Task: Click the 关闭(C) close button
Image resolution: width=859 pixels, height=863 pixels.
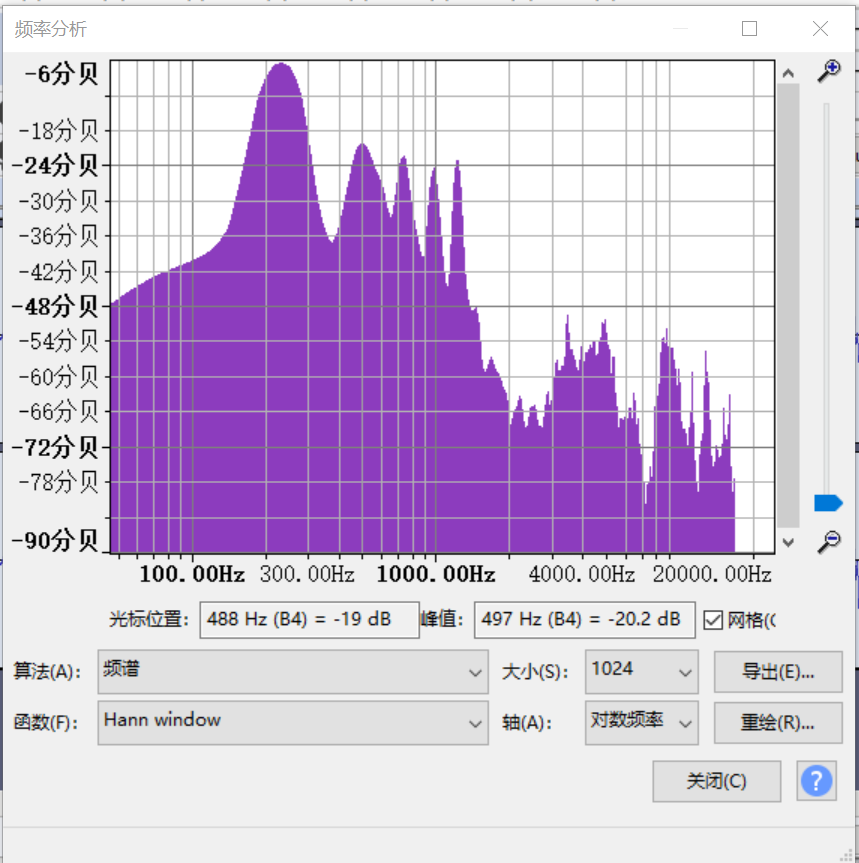Action: (x=716, y=781)
